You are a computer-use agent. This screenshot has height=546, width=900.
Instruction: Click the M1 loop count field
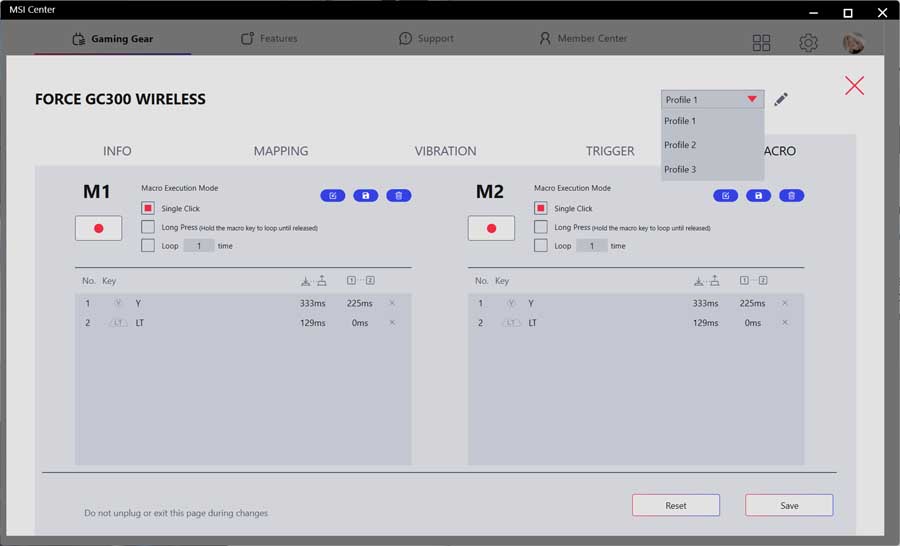(x=199, y=246)
